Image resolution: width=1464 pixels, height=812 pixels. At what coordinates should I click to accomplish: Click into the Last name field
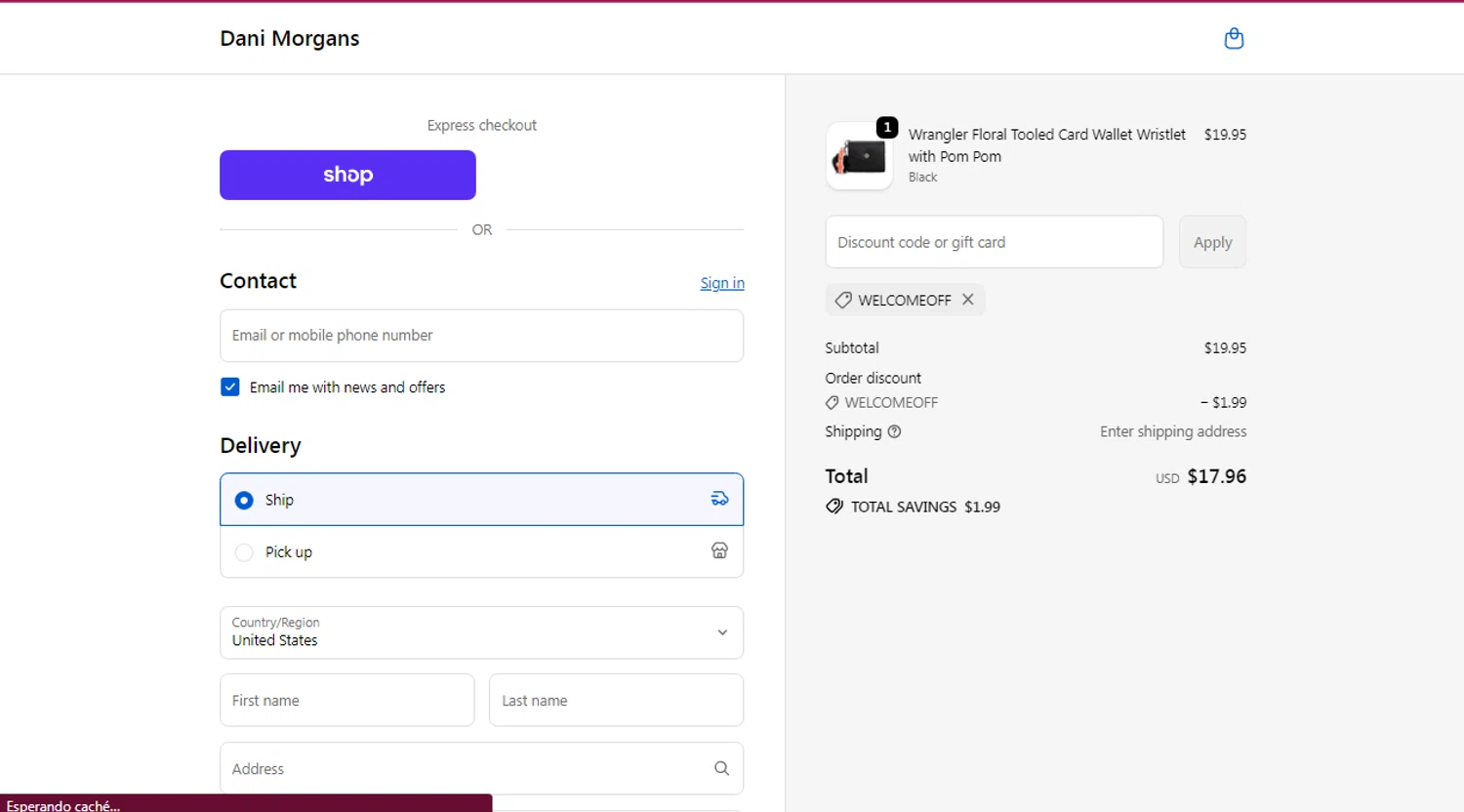(616, 700)
